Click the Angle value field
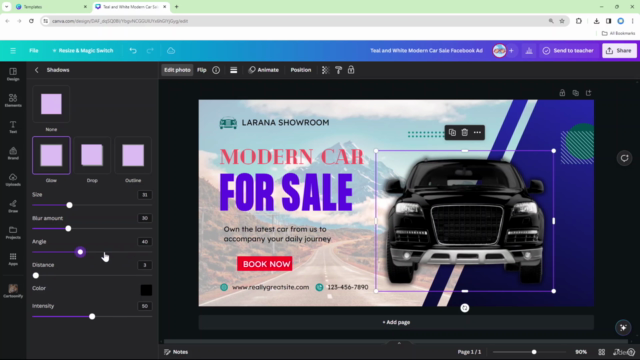 coord(144,242)
